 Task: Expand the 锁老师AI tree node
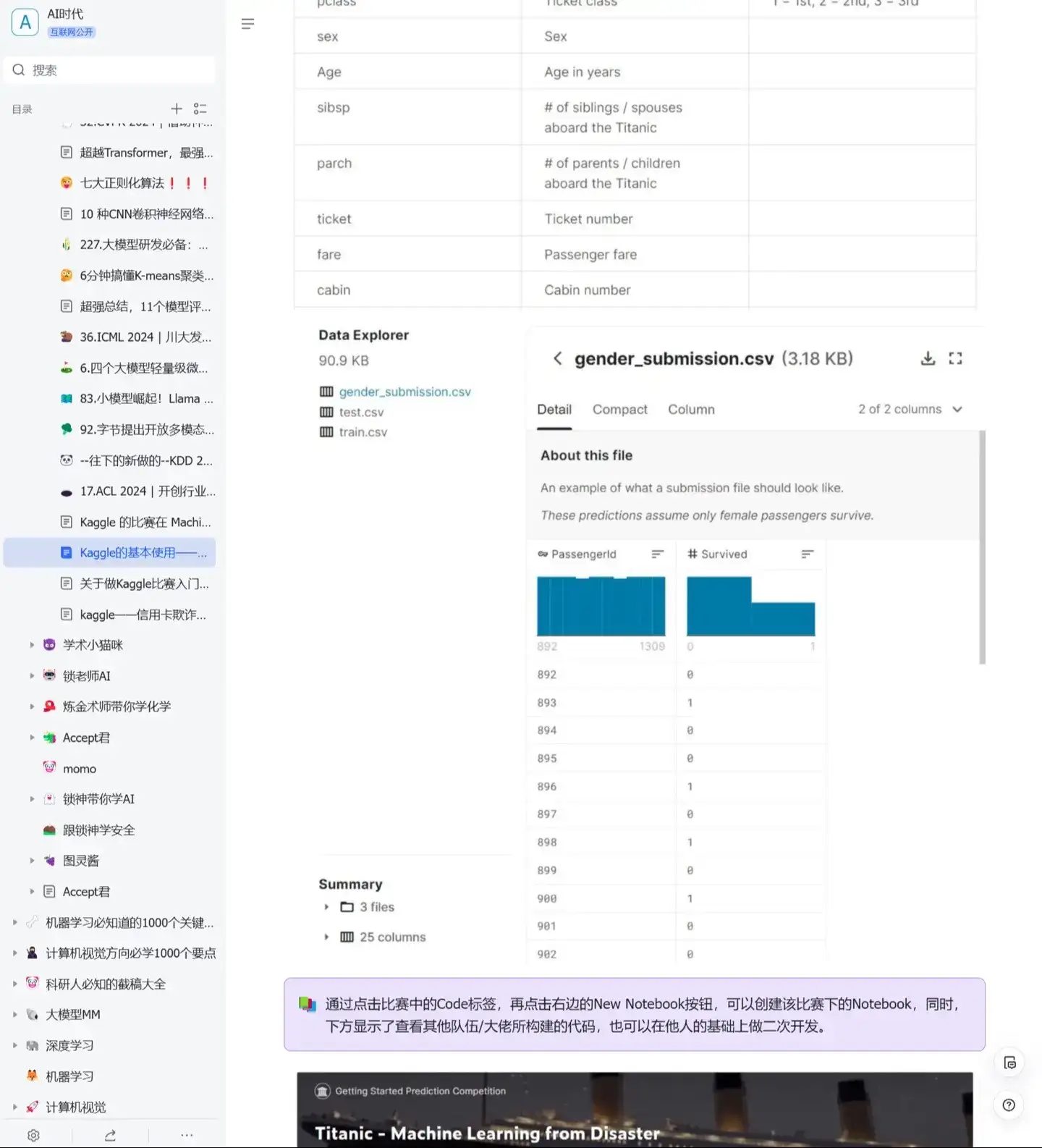(32, 675)
